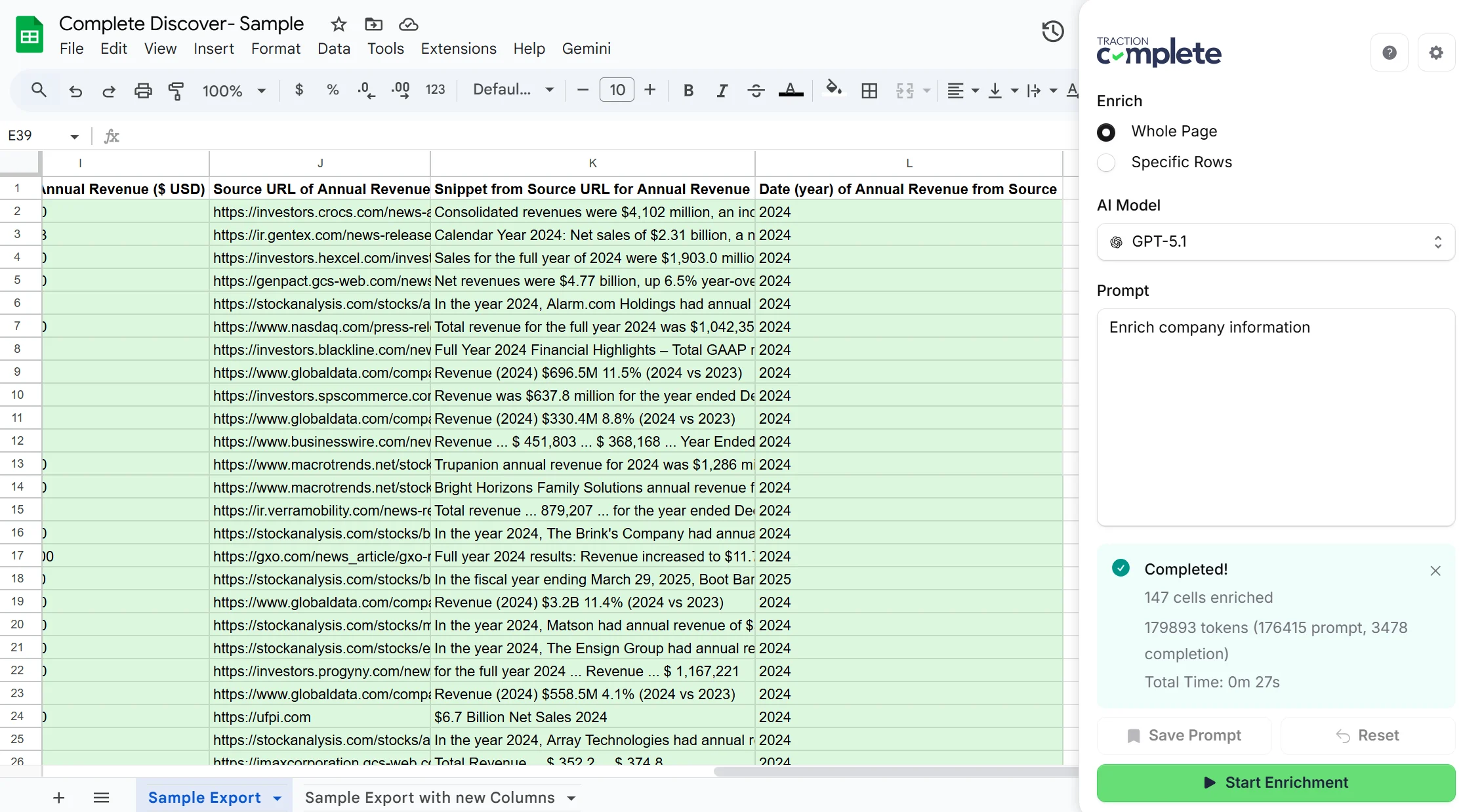Screen dimensions: 1463x812
Task: Toggle strikethrough formatting
Action: (x=756, y=91)
